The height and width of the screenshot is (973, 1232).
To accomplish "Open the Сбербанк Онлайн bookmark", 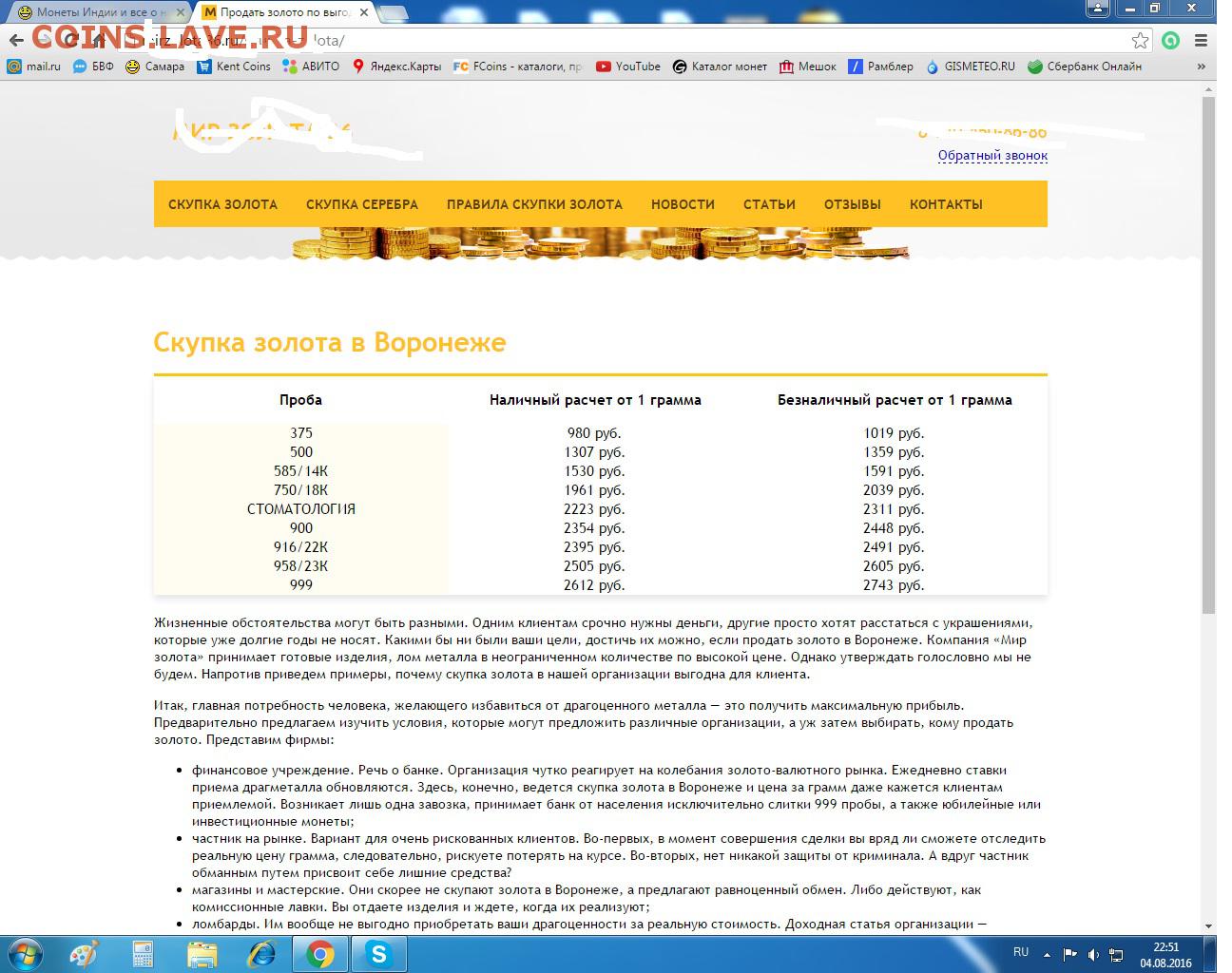I will (1084, 67).
